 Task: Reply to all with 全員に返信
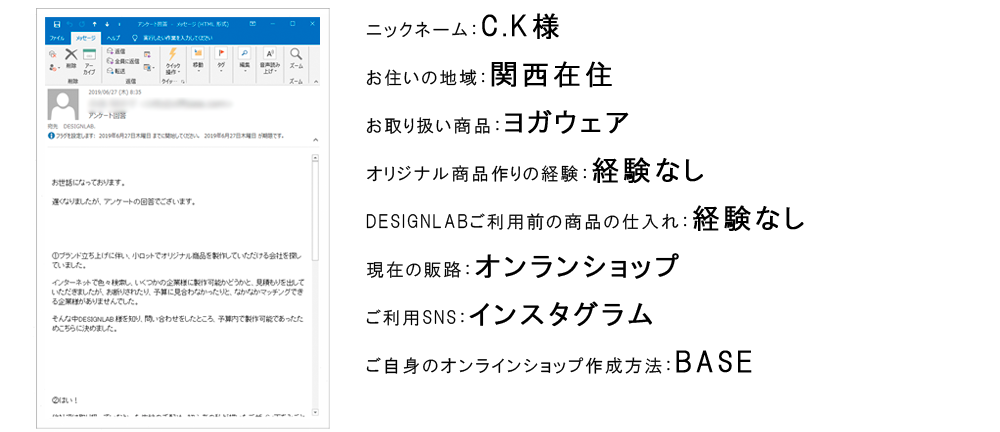(x=121, y=61)
